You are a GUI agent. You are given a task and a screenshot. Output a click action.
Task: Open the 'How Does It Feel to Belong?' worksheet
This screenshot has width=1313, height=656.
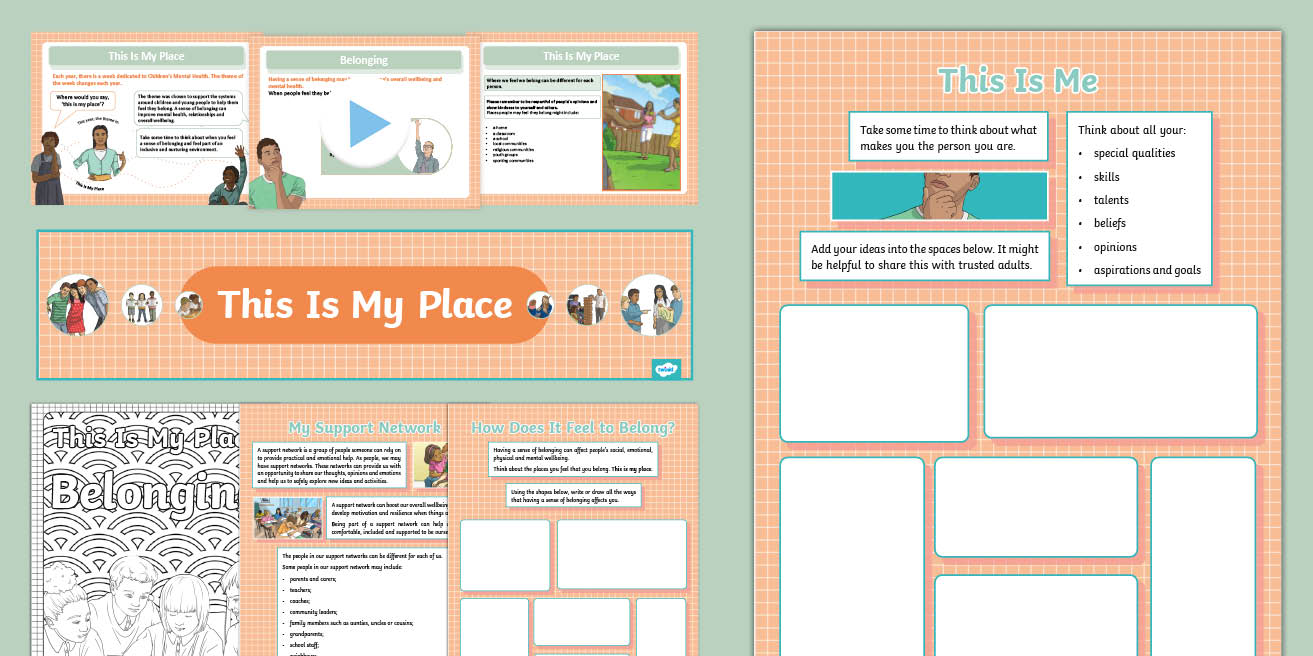click(573, 529)
